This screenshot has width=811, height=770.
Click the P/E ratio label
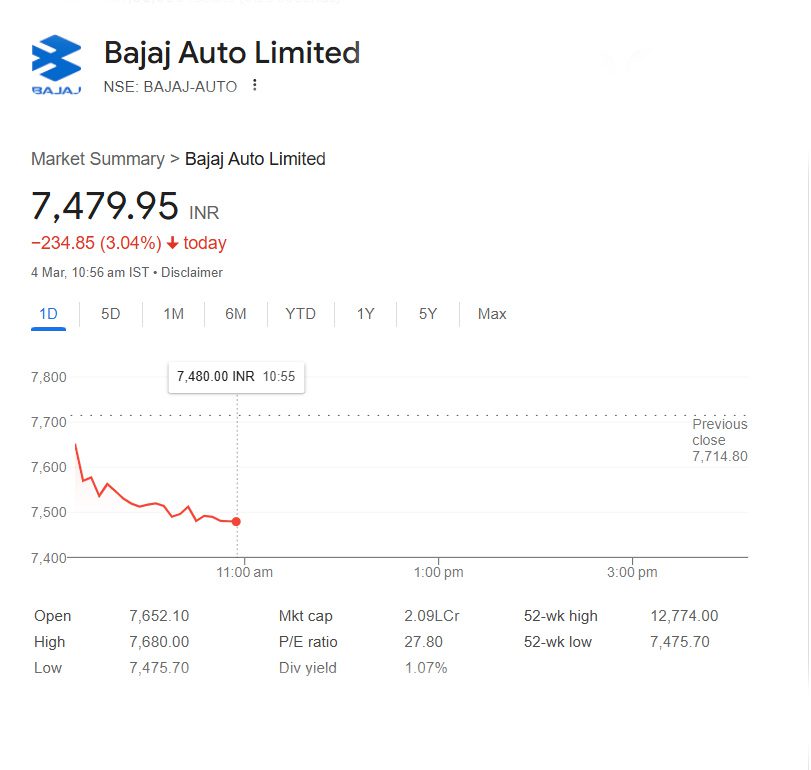click(x=308, y=642)
